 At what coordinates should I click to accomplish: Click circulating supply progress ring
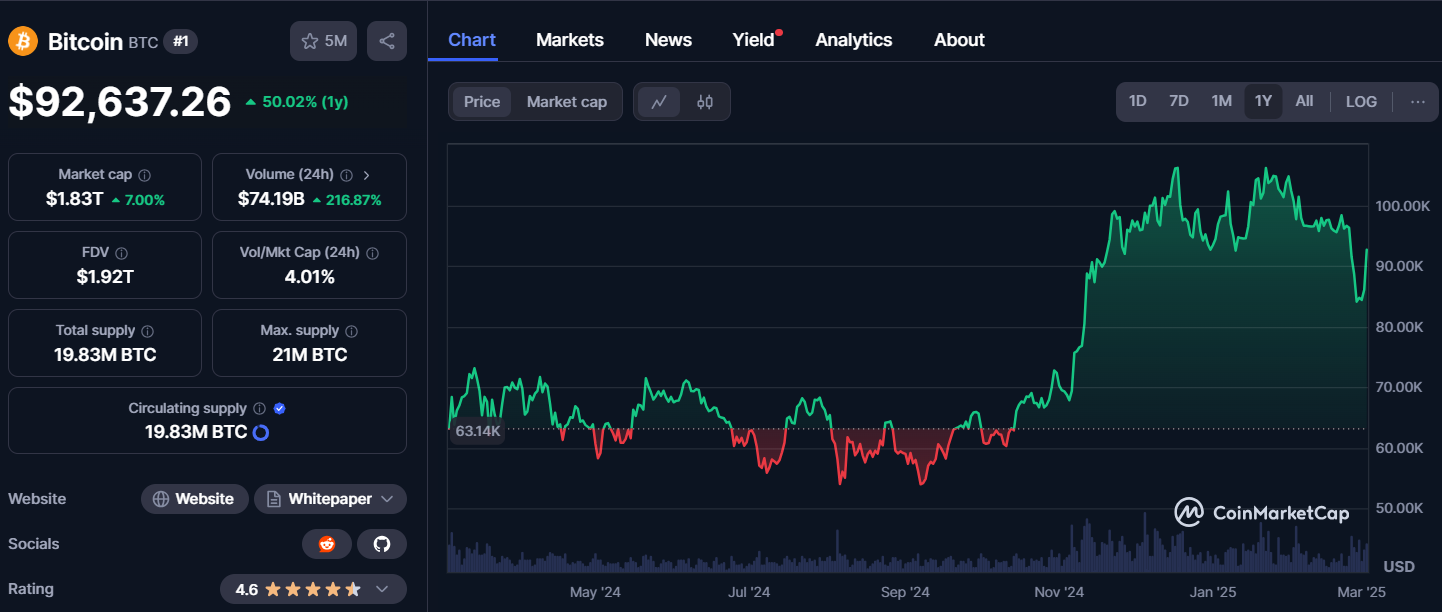coord(261,432)
